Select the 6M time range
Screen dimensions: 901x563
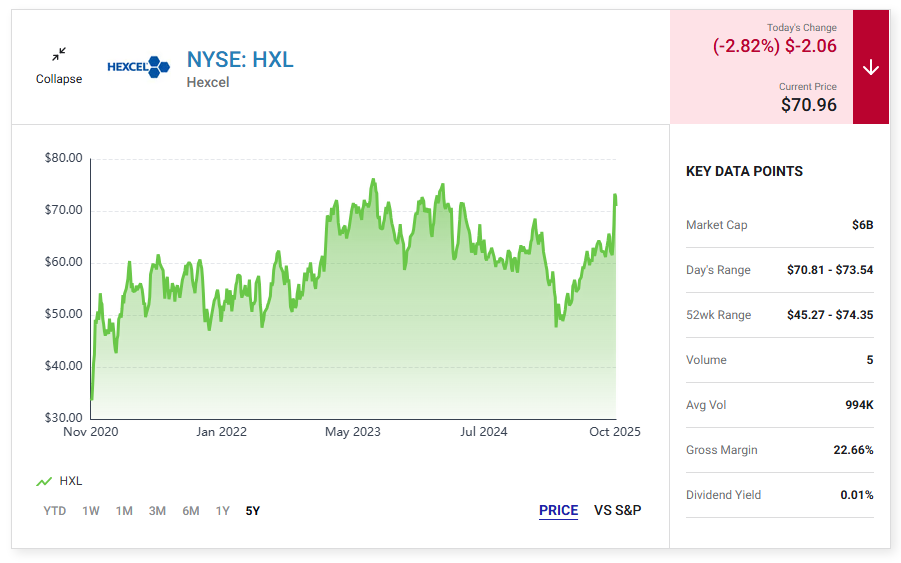coord(191,511)
